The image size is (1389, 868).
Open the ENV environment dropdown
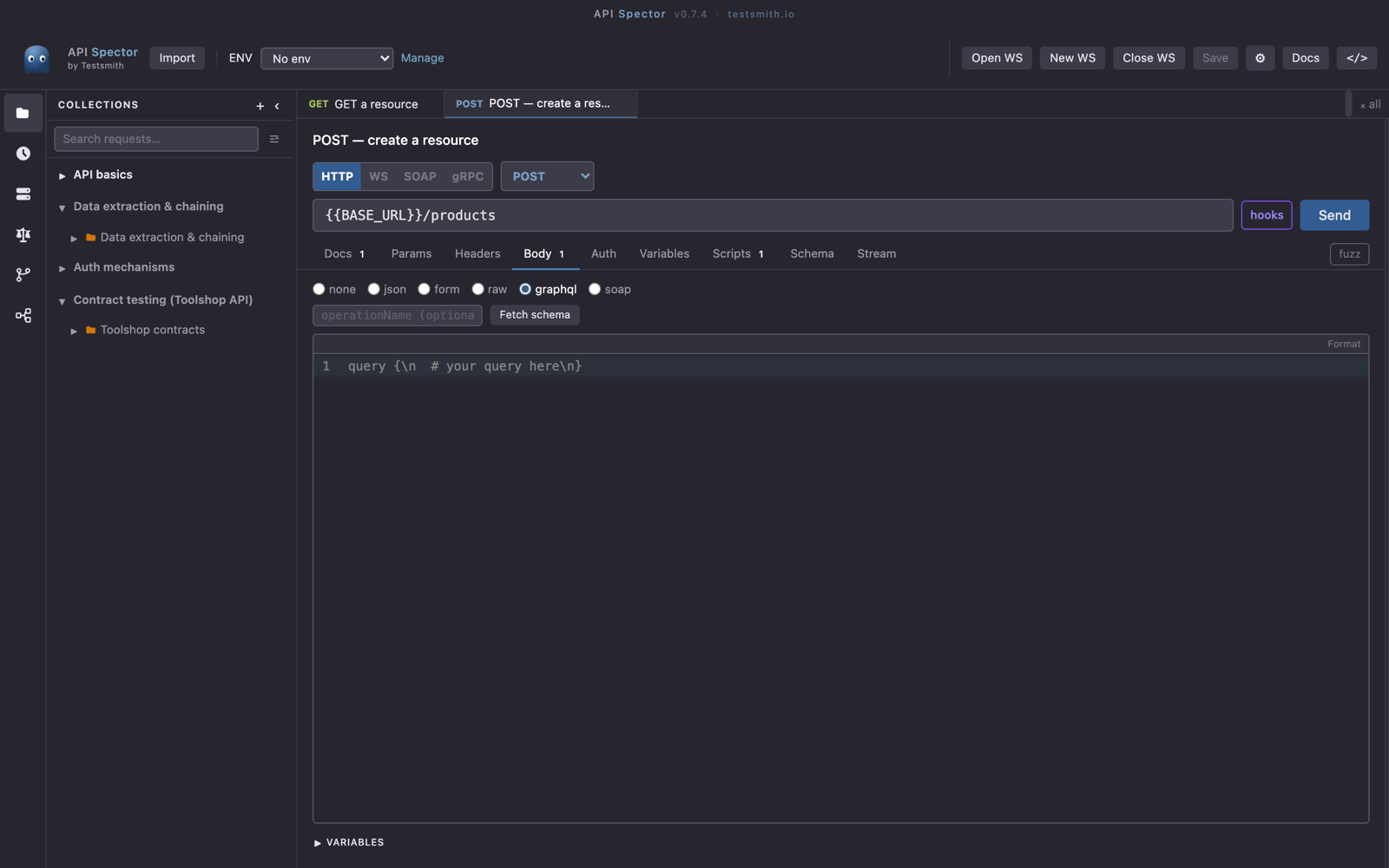(326, 58)
